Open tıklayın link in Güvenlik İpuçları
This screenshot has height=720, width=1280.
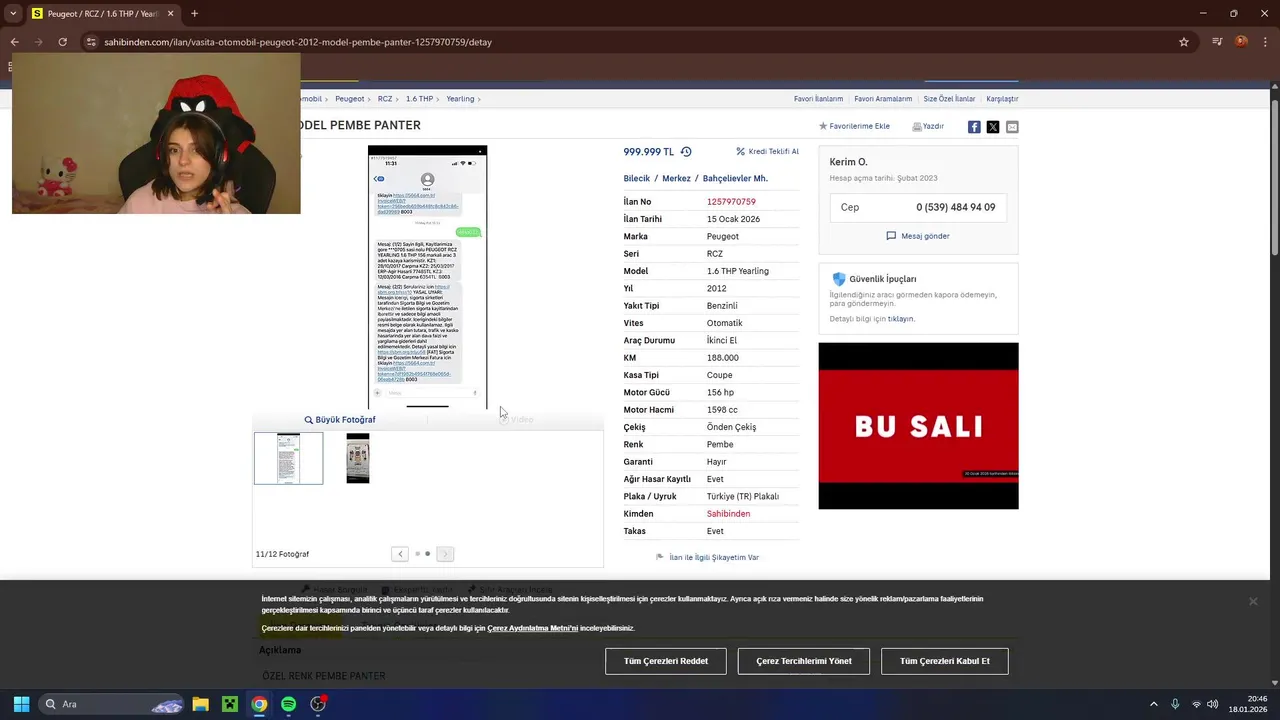[901, 319]
